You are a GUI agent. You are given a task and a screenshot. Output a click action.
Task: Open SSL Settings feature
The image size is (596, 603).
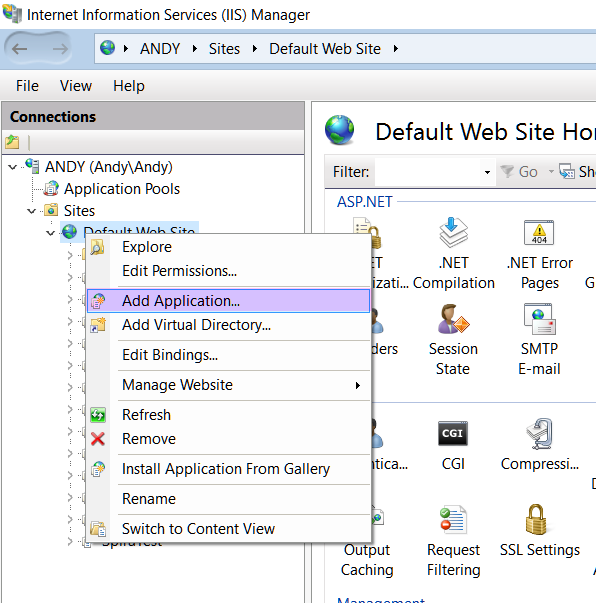[539, 531]
